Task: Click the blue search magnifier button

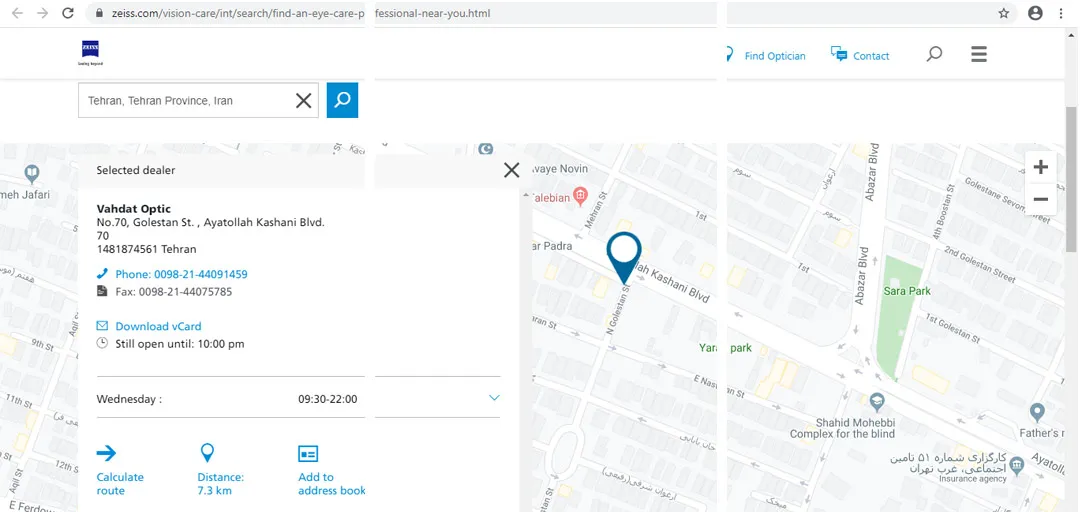Action: [x=342, y=100]
